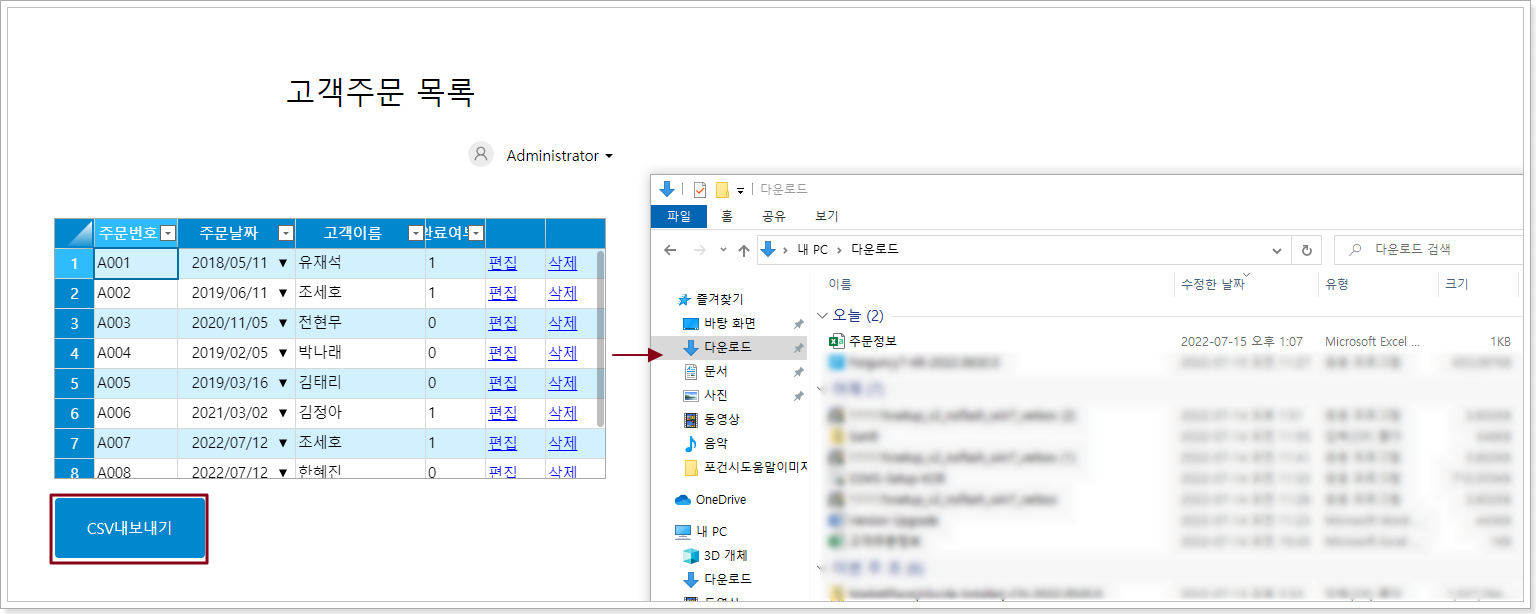The width and height of the screenshot is (1536, 614).
Task: Open the 주문정보 Excel file
Action: [872, 341]
